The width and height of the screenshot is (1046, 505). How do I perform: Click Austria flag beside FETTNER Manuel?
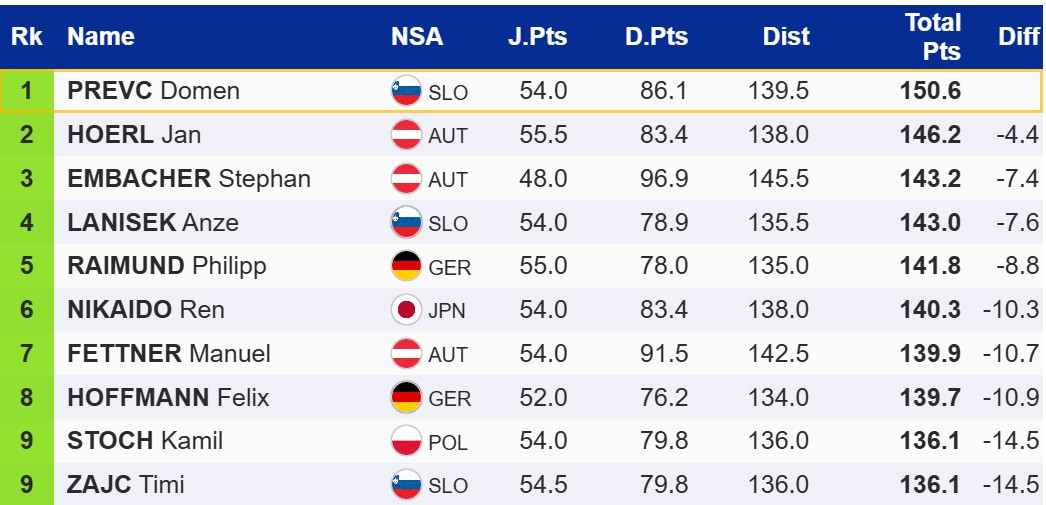coord(405,353)
